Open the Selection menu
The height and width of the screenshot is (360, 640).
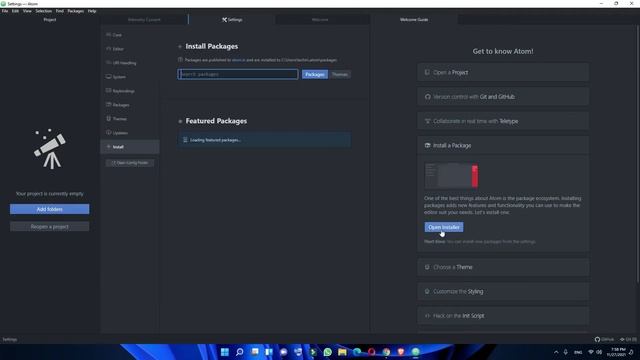43,11
